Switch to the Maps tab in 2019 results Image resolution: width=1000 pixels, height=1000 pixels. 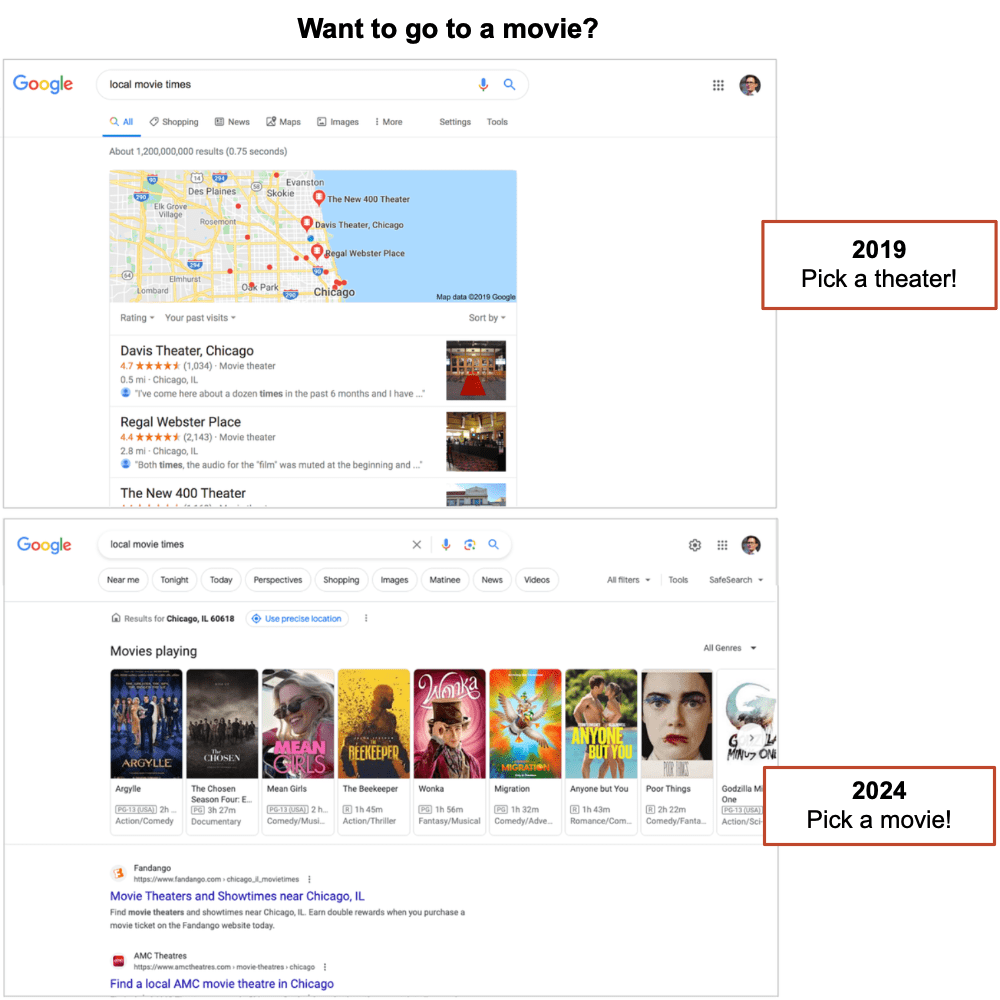[283, 122]
